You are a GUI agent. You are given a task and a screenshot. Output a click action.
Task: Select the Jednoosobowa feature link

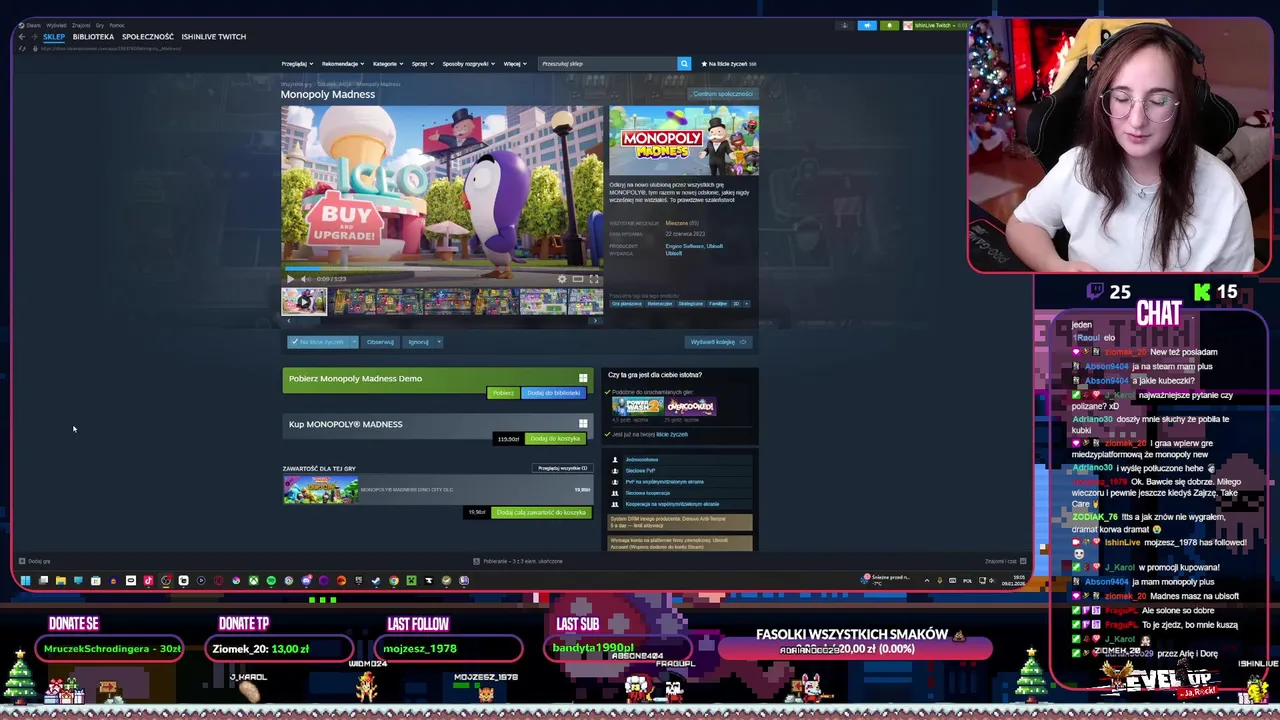coord(641,460)
